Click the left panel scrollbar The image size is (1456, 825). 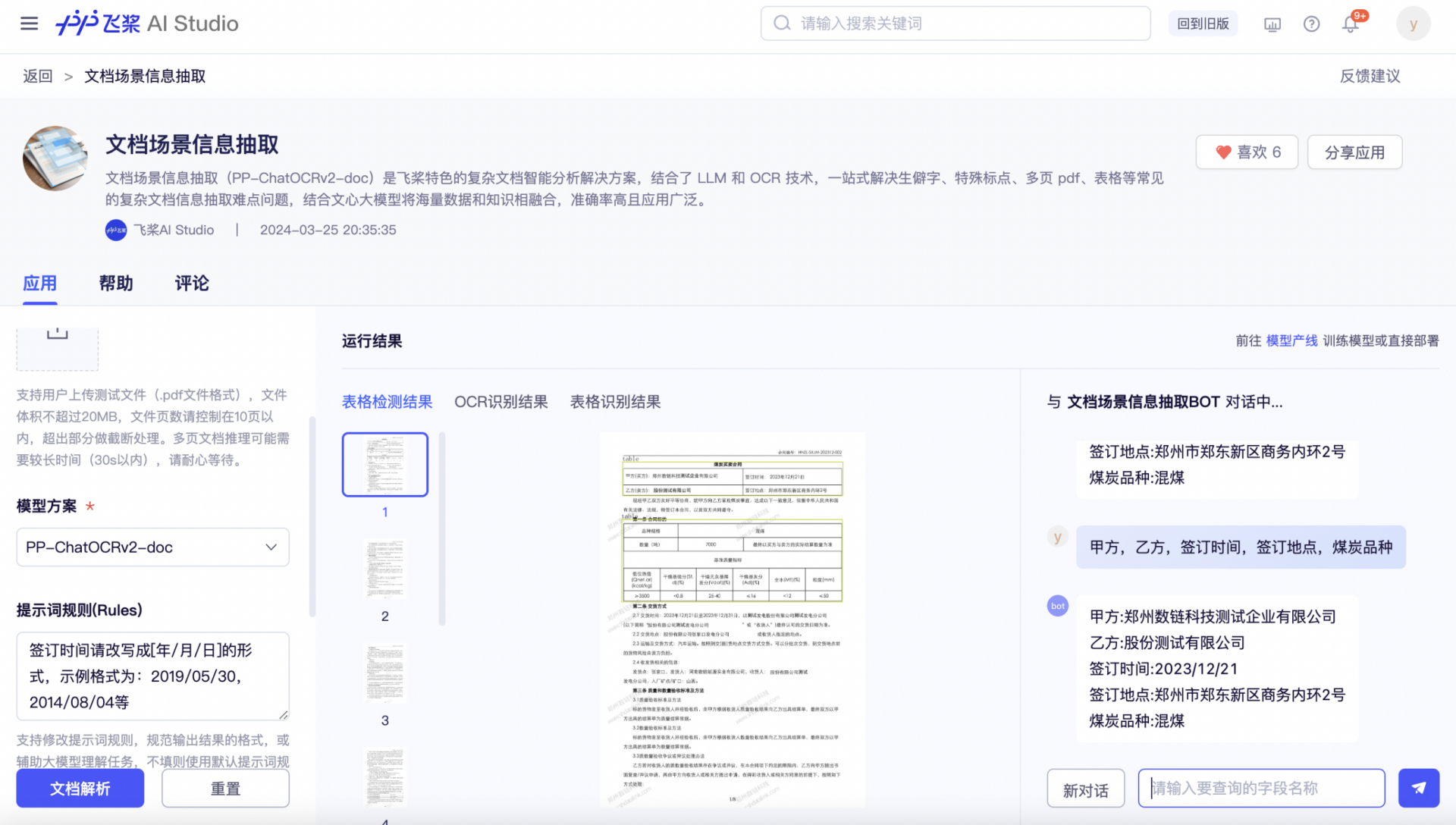(312, 516)
